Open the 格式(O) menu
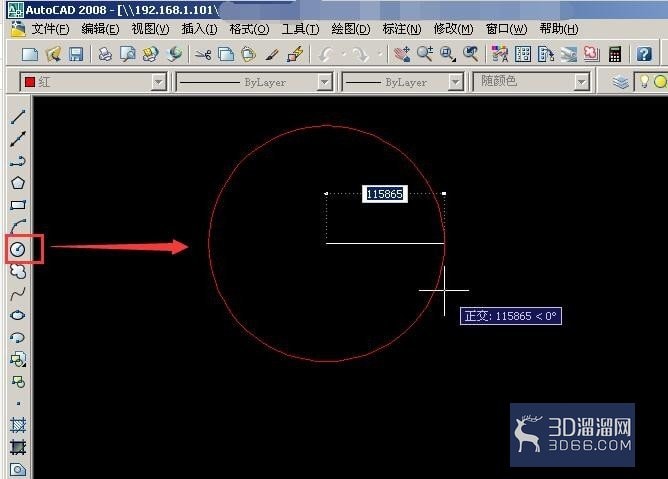 pyautogui.click(x=249, y=29)
